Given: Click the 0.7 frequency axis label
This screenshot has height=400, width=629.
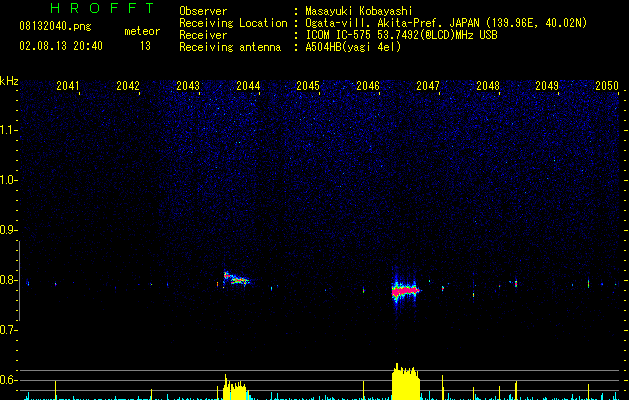Looking at the screenshot, I should [8, 330].
